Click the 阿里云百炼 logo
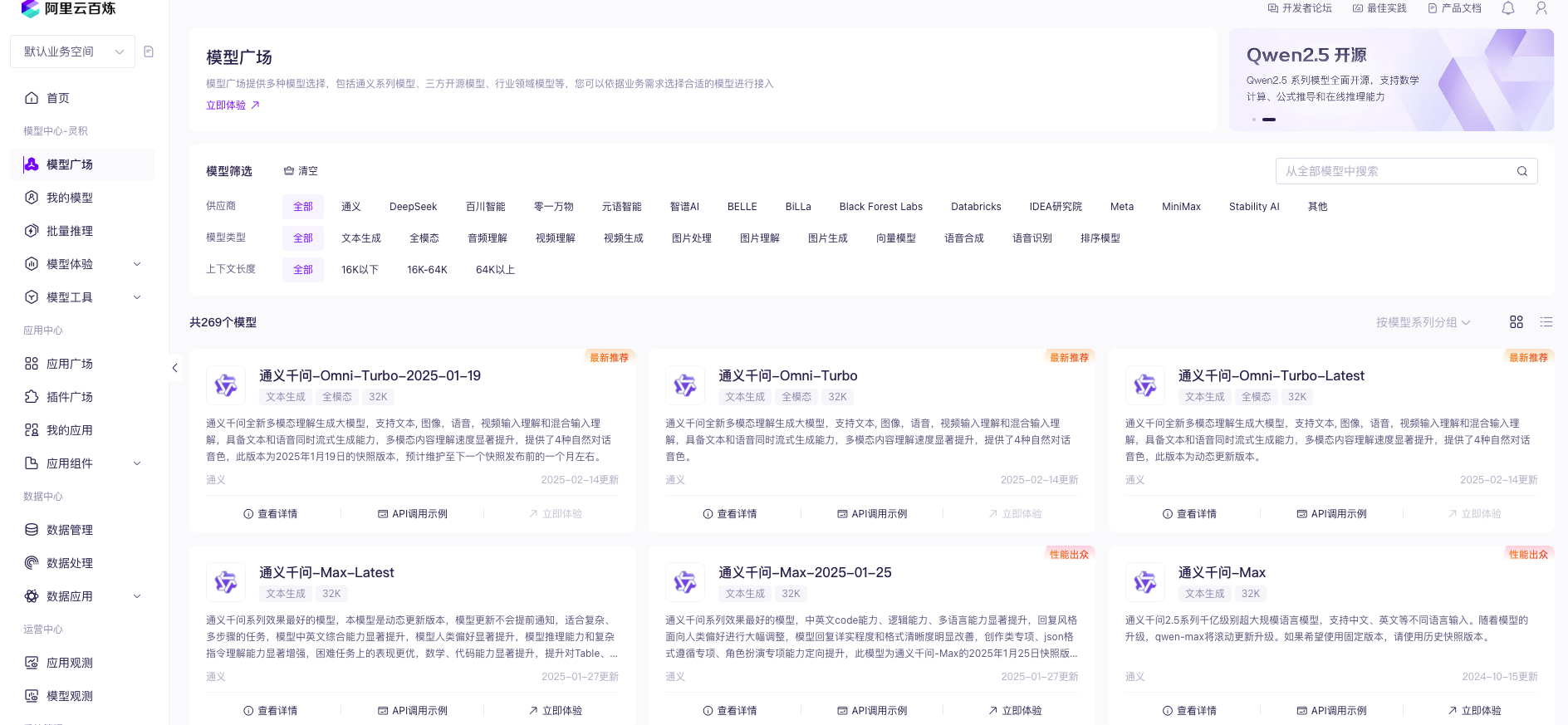The image size is (1568, 725). pos(68,8)
